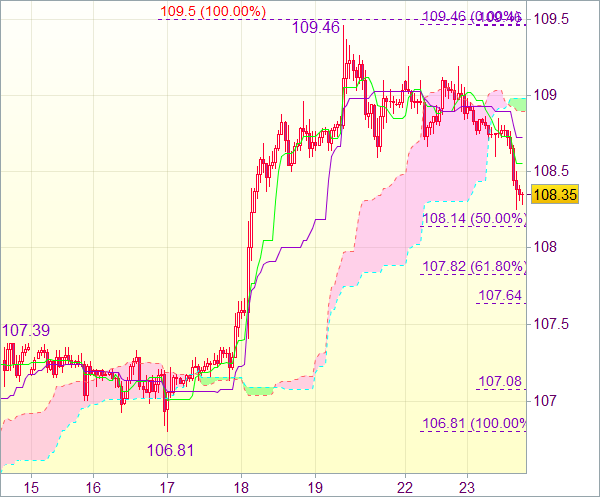The image size is (600, 497).
Task: Click date 15 on the time axis
Action: (31, 488)
